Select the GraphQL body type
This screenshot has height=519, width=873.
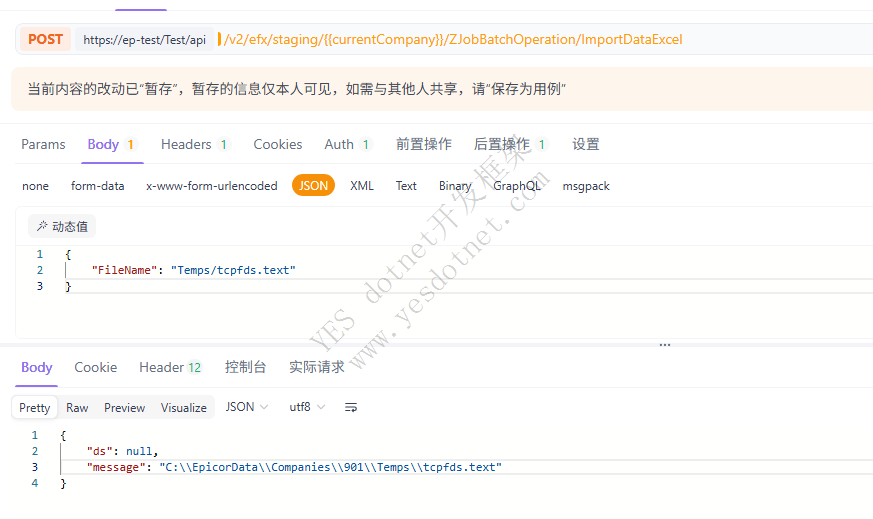click(517, 186)
